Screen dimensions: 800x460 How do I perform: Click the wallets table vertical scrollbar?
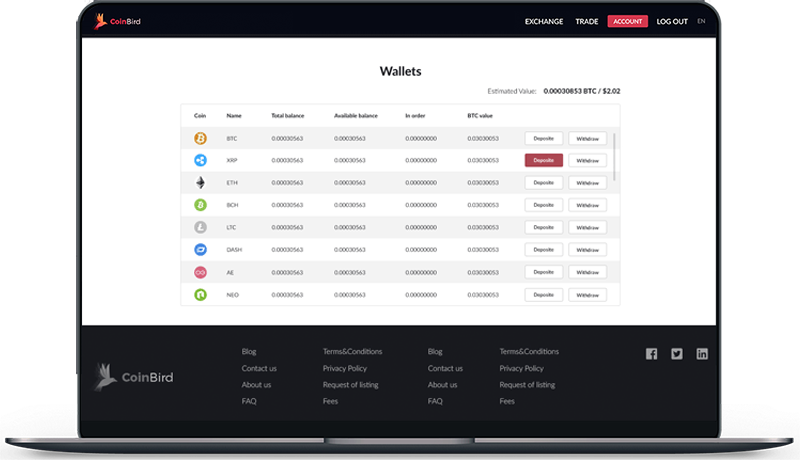point(615,157)
